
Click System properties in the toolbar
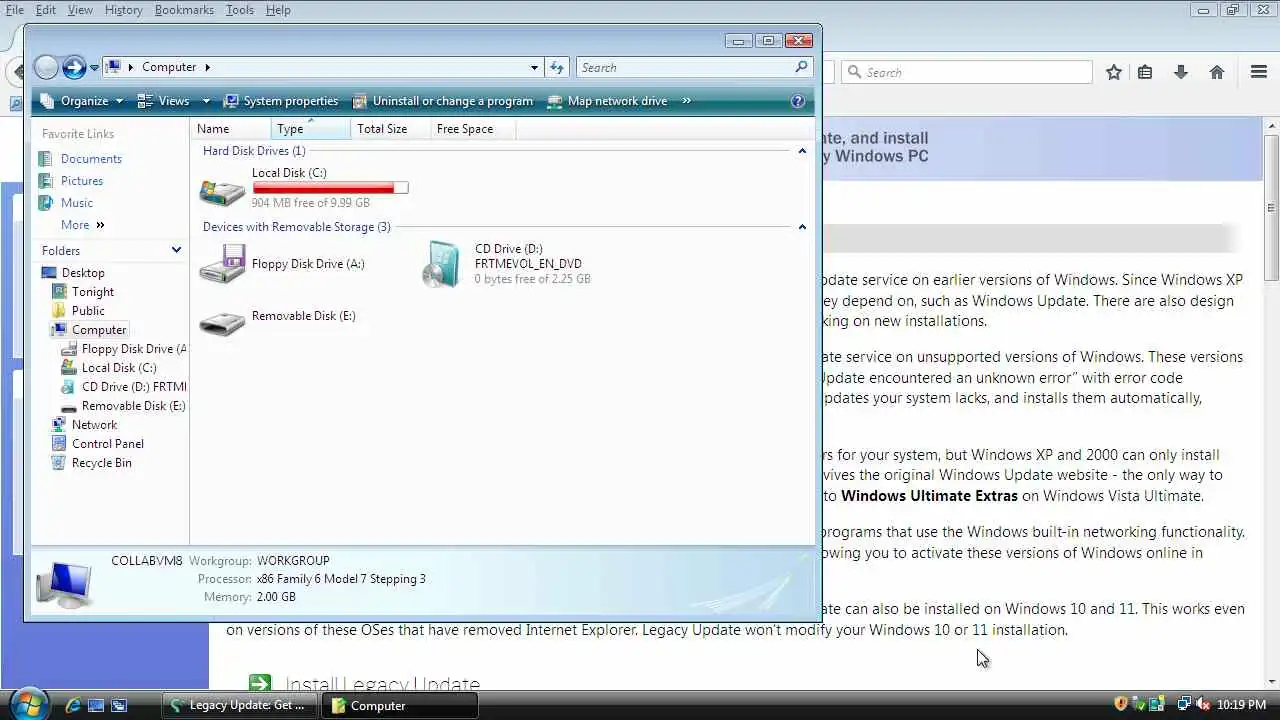coord(281,101)
